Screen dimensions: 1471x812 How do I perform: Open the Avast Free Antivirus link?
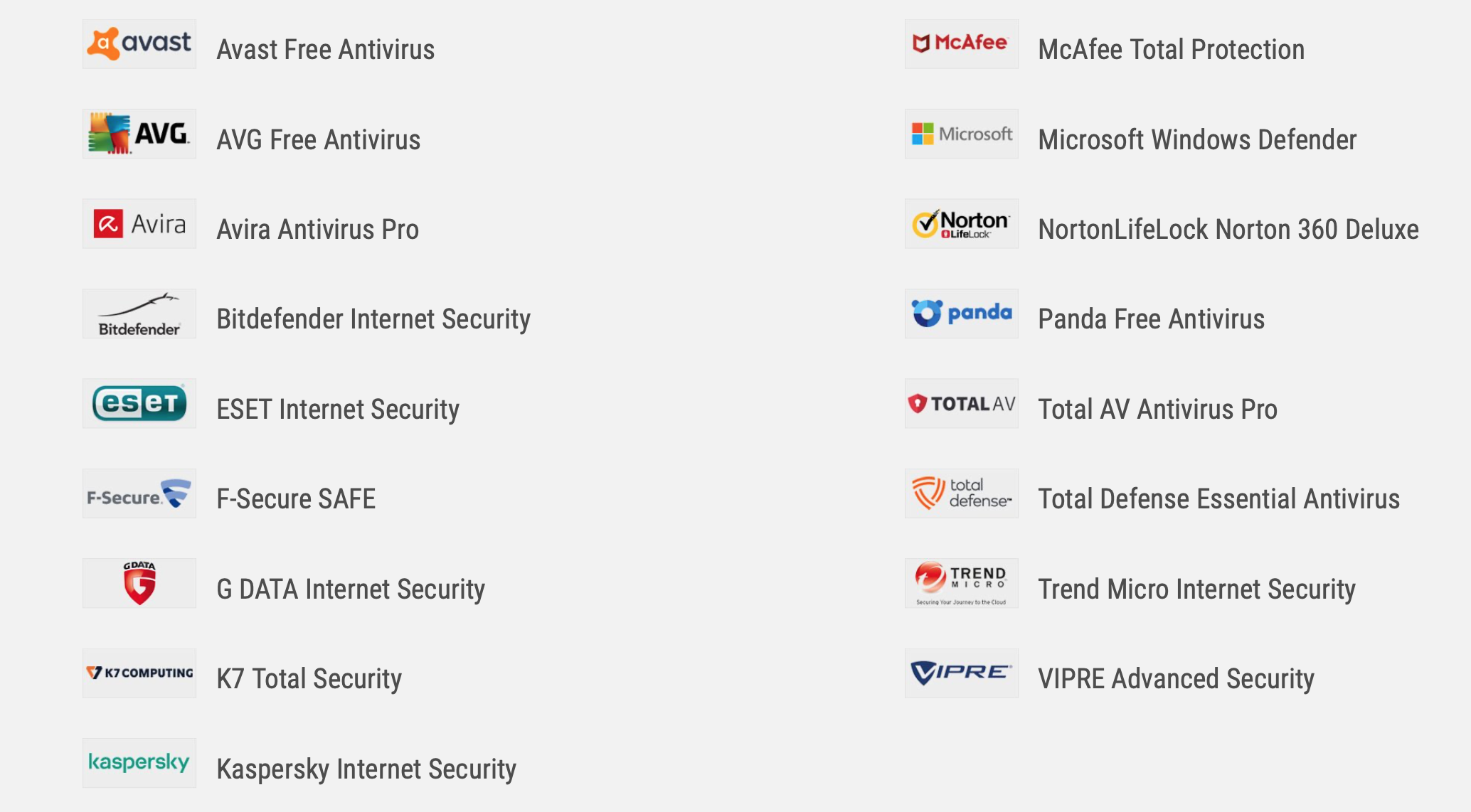(325, 50)
